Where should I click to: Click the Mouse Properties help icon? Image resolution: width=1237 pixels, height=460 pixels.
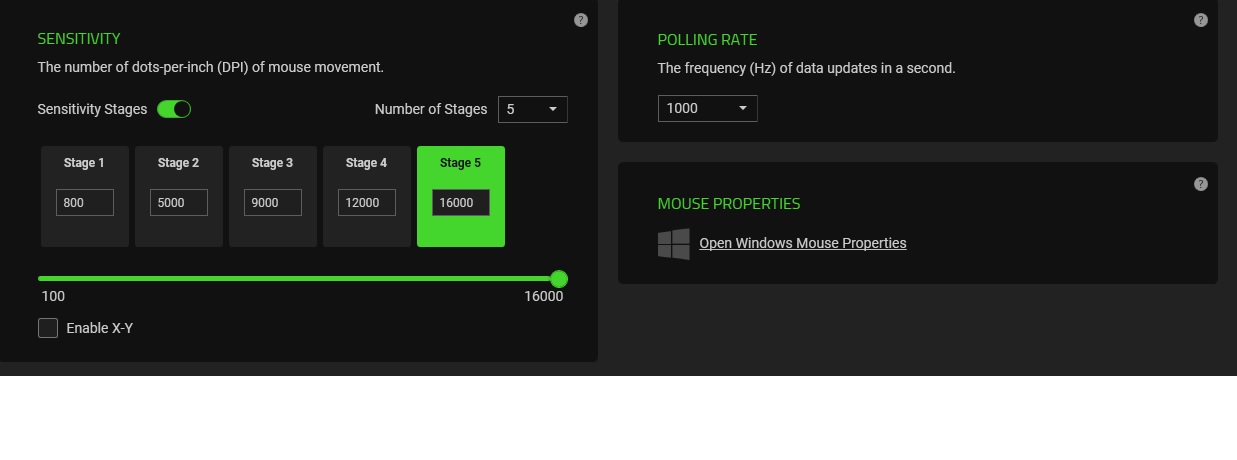point(1201,184)
